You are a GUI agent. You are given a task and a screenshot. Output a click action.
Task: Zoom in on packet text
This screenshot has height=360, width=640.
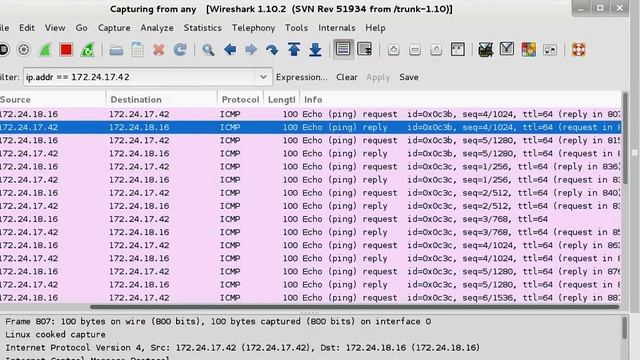pyautogui.click(x=393, y=50)
